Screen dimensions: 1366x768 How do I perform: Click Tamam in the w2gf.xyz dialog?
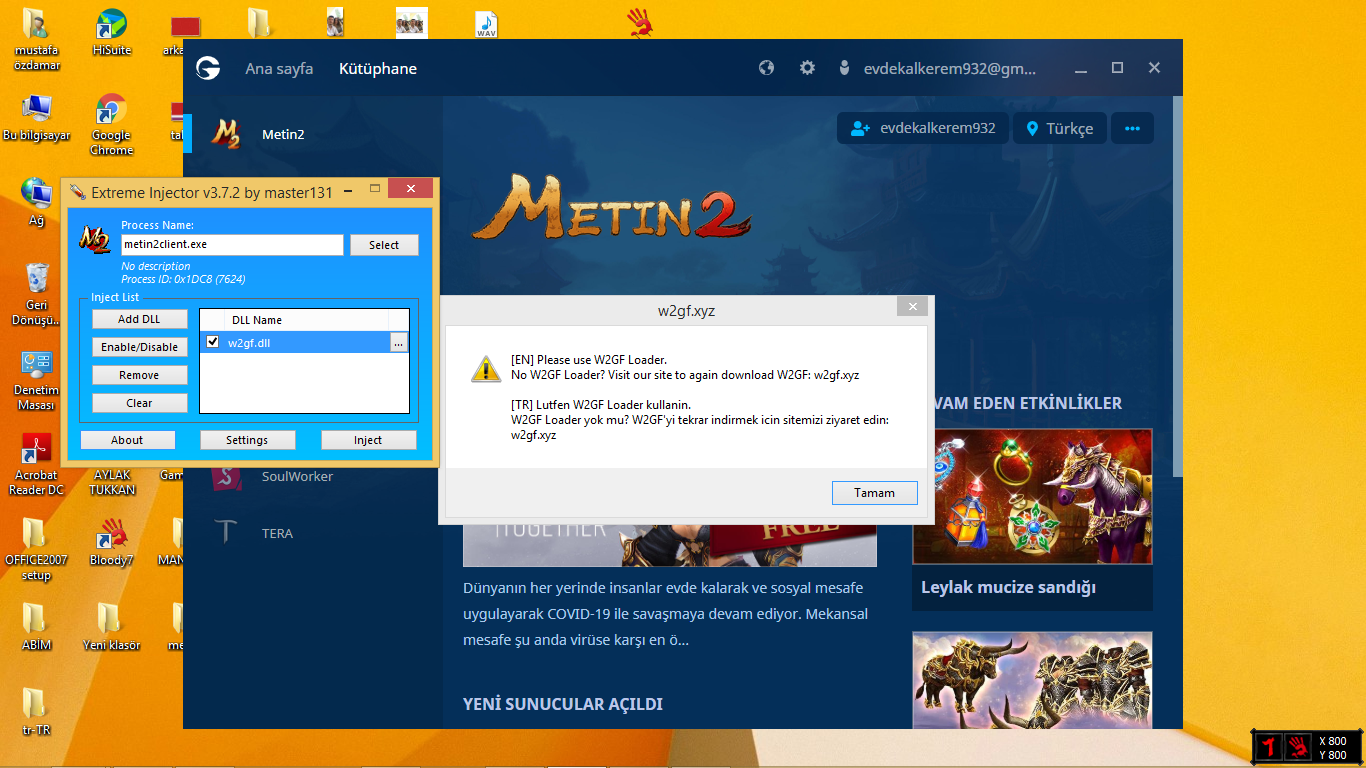(x=874, y=492)
